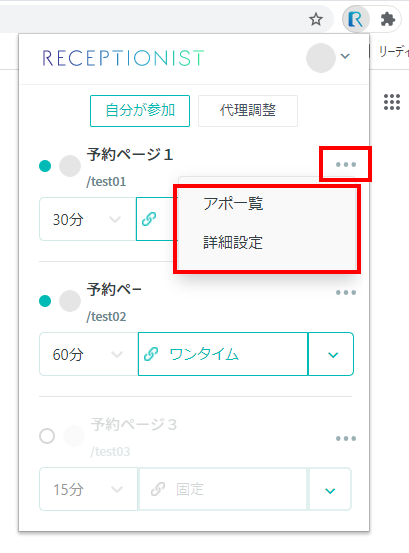Open the browser extensions puzzle icon
409x553 pixels.
[387, 19]
